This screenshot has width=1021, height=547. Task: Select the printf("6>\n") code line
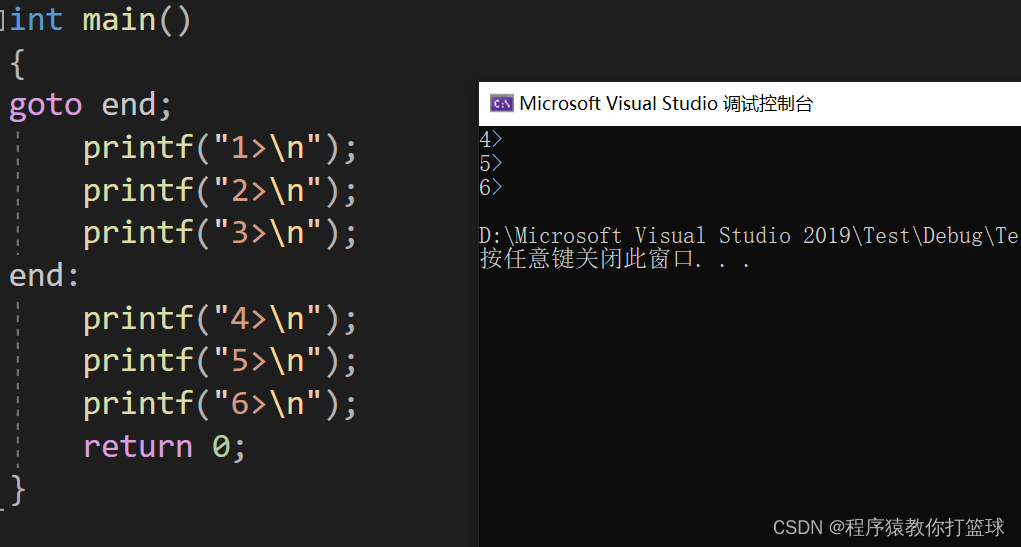click(219, 404)
